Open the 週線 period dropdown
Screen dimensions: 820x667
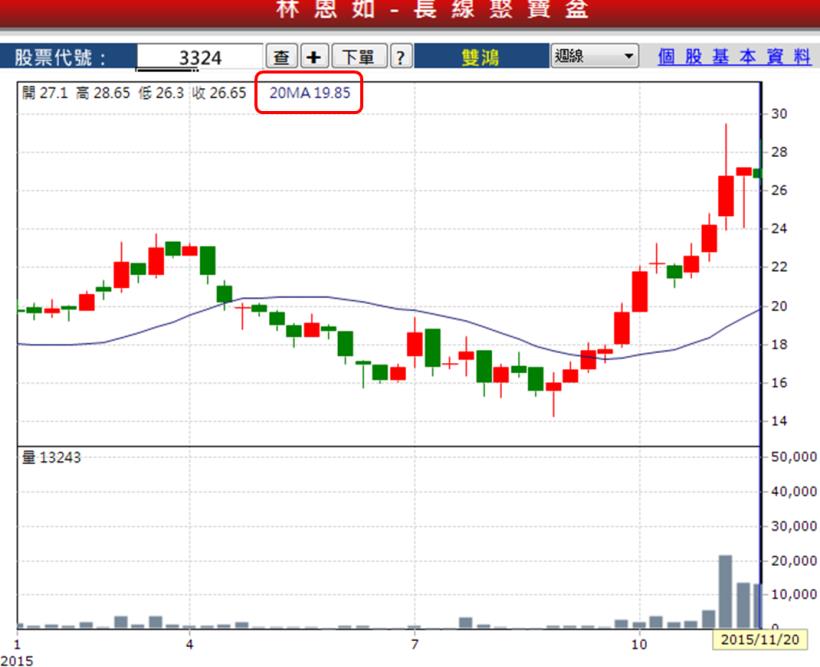[595, 55]
